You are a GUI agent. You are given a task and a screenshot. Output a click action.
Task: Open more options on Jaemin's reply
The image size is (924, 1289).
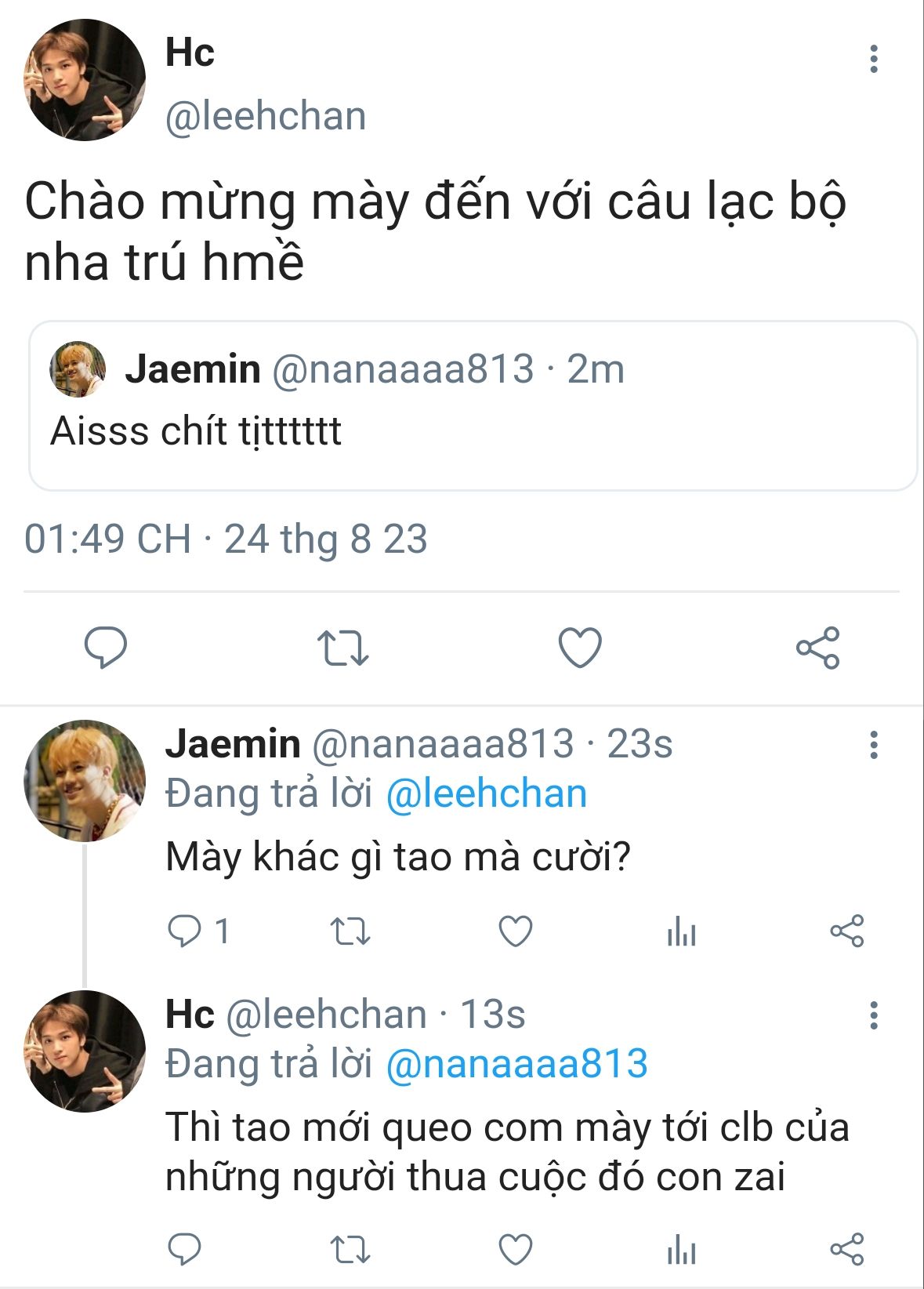point(873,745)
